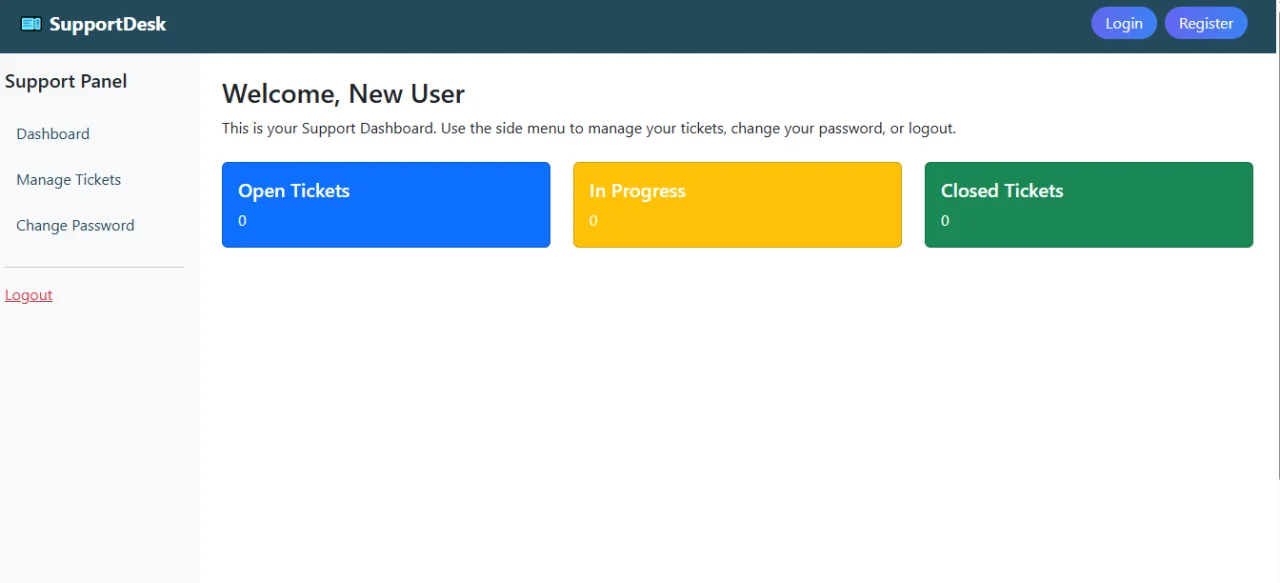1280x583 pixels.
Task: Open the SupportDesk brand home link
Action: tap(94, 24)
